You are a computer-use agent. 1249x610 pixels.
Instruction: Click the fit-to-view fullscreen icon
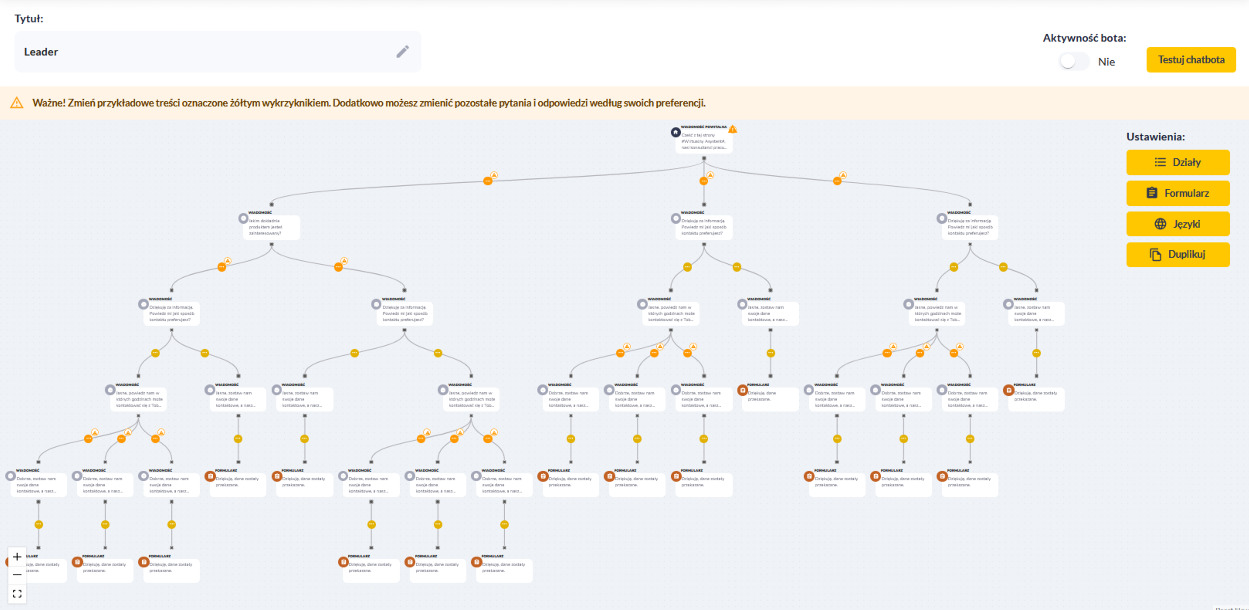[x=17, y=594]
